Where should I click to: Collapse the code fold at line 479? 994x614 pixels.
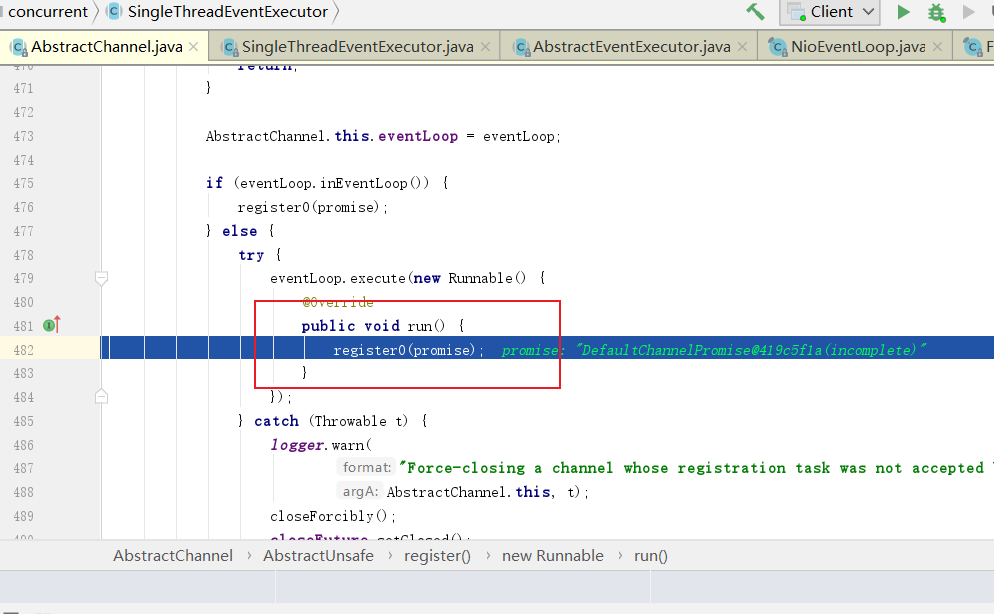tap(101, 278)
